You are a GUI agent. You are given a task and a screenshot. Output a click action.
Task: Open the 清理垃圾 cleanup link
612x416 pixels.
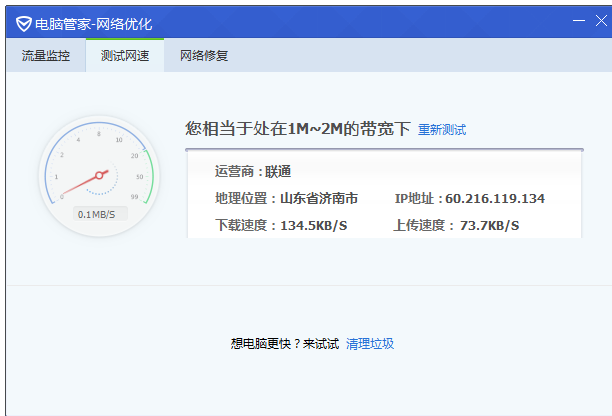[x=370, y=344]
